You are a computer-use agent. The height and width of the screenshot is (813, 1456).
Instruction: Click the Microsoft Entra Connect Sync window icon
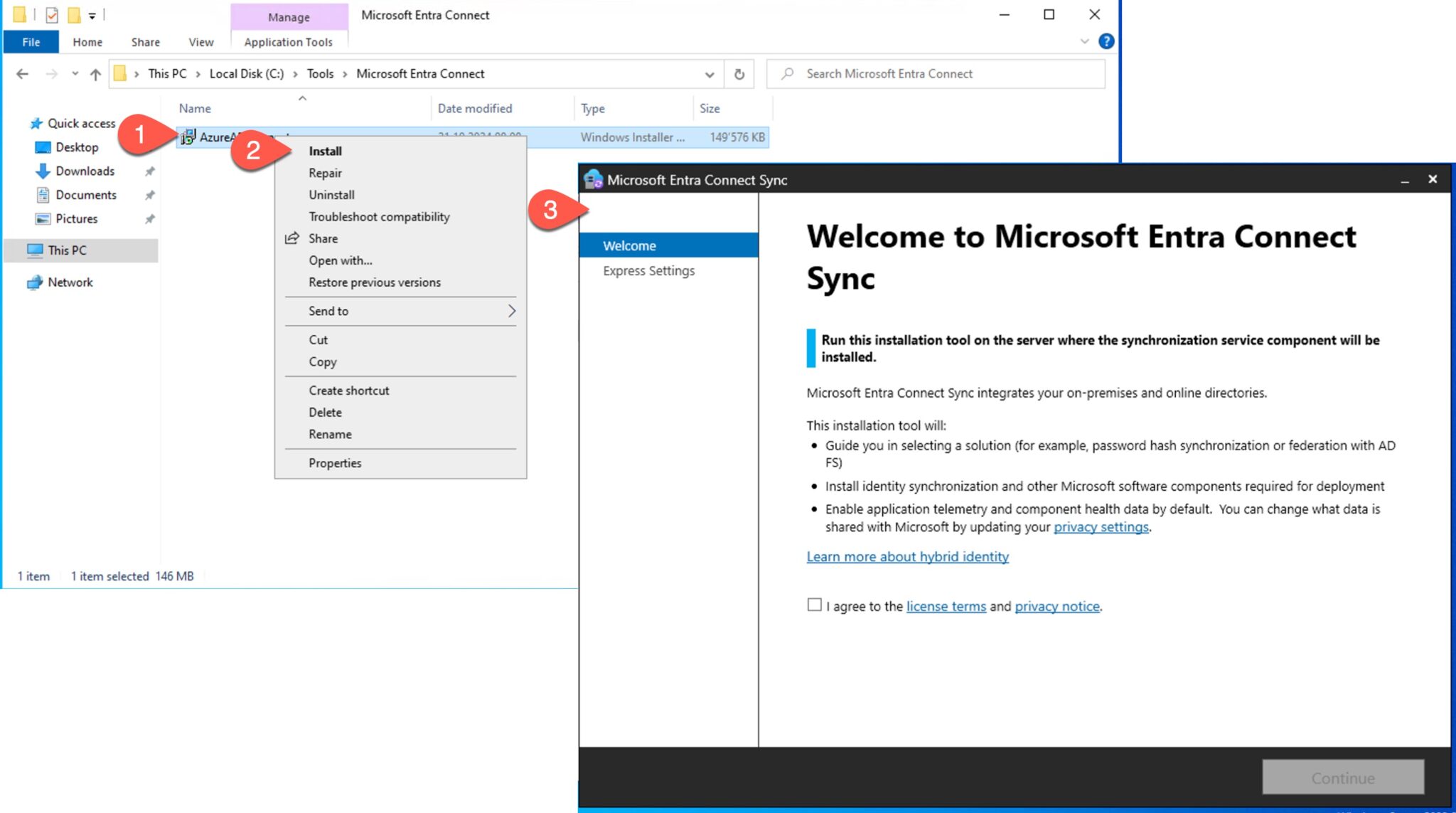pos(594,180)
